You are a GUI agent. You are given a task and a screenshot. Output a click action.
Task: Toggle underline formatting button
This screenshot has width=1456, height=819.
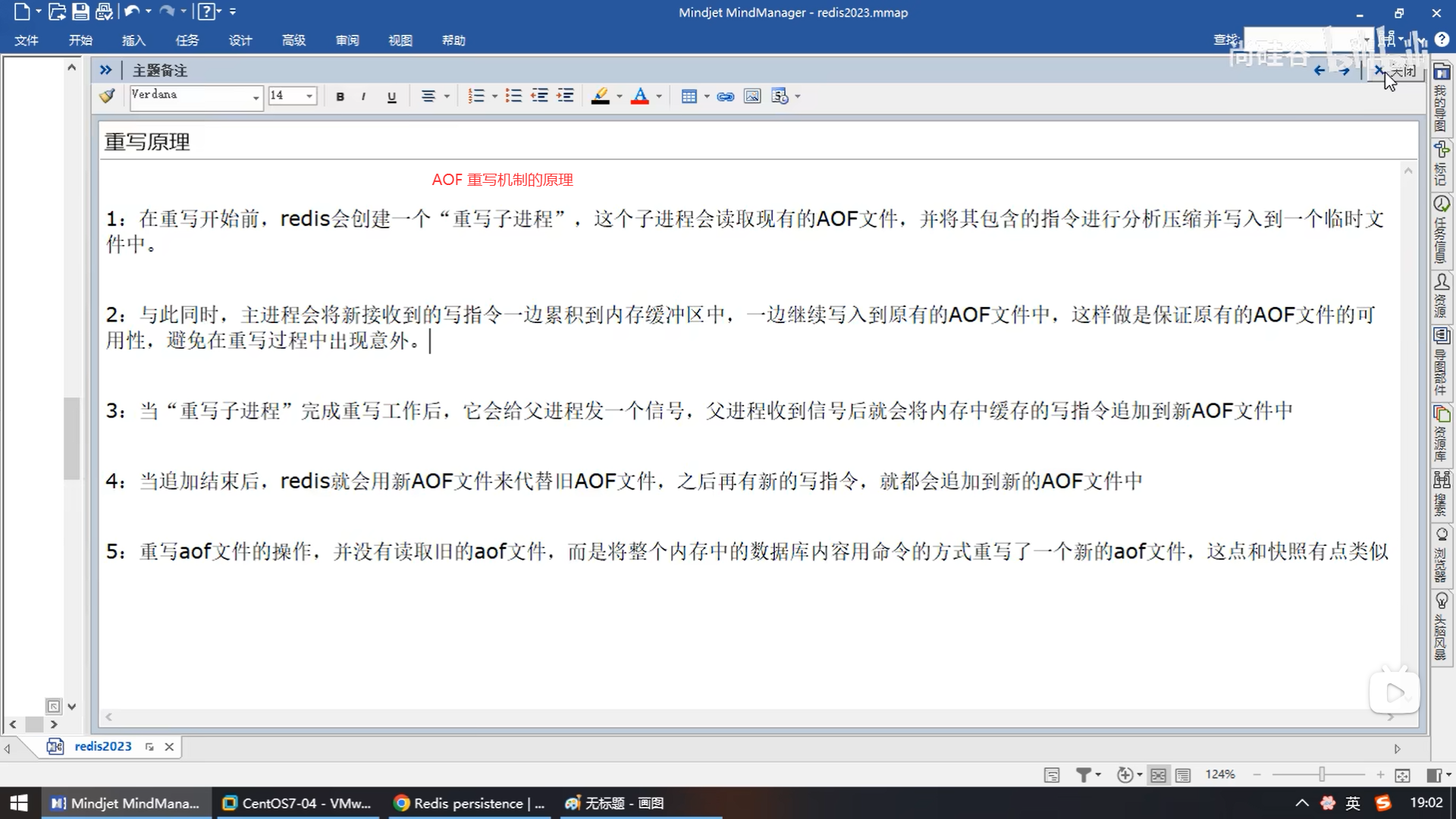[x=391, y=96]
